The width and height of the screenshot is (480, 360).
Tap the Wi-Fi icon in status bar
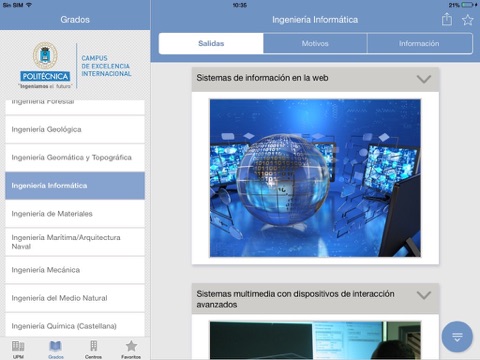click(29, 5)
